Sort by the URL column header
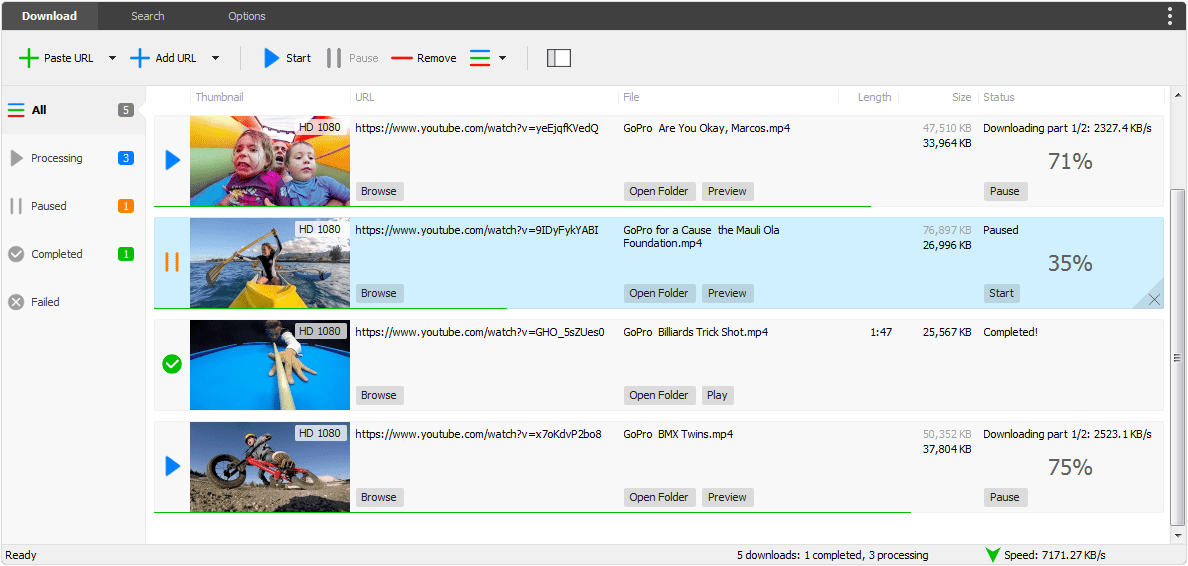The image size is (1188, 566). click(364, 97)
